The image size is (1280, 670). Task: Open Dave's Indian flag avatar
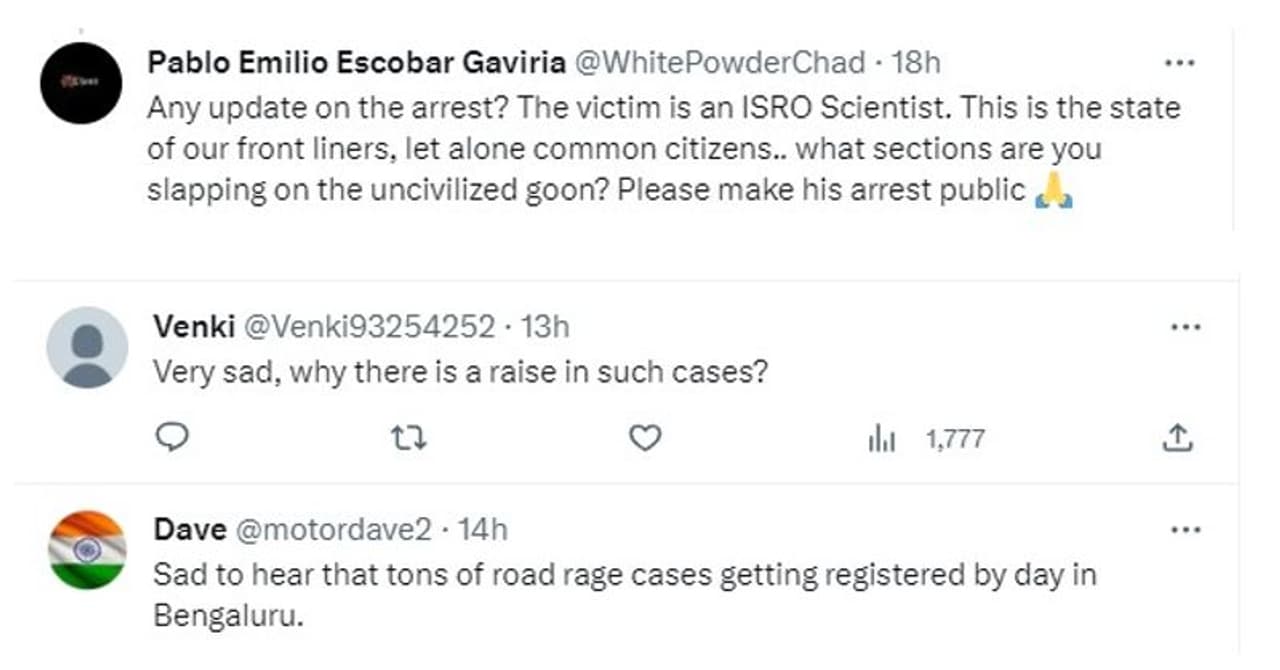(87, 550)
